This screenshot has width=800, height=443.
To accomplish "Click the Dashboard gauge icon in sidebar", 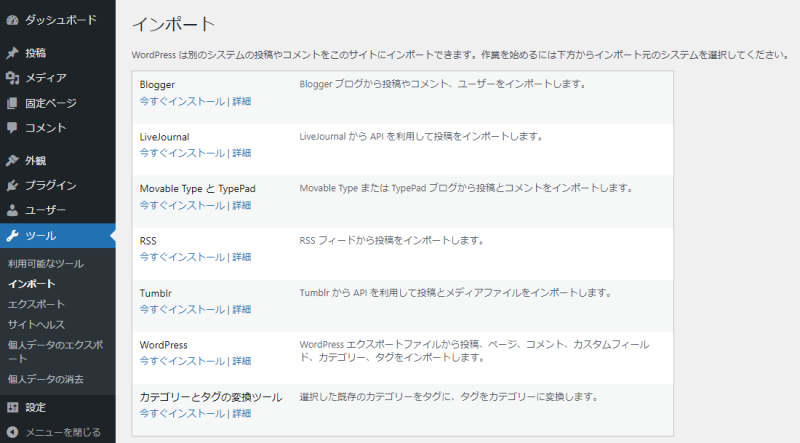I will pyautogui.click(x=11, y=19).
